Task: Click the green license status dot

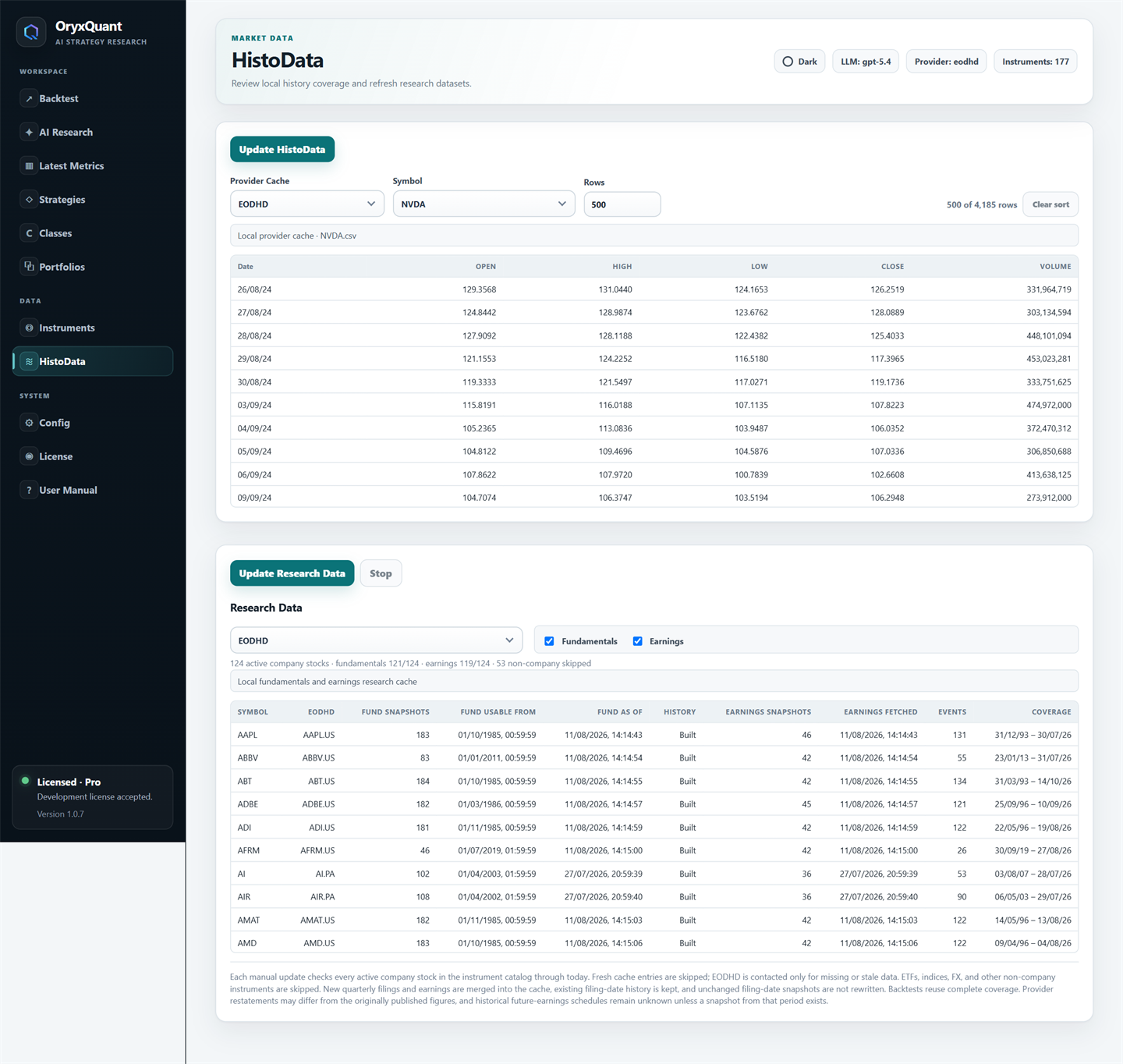Action: [25, 781]
